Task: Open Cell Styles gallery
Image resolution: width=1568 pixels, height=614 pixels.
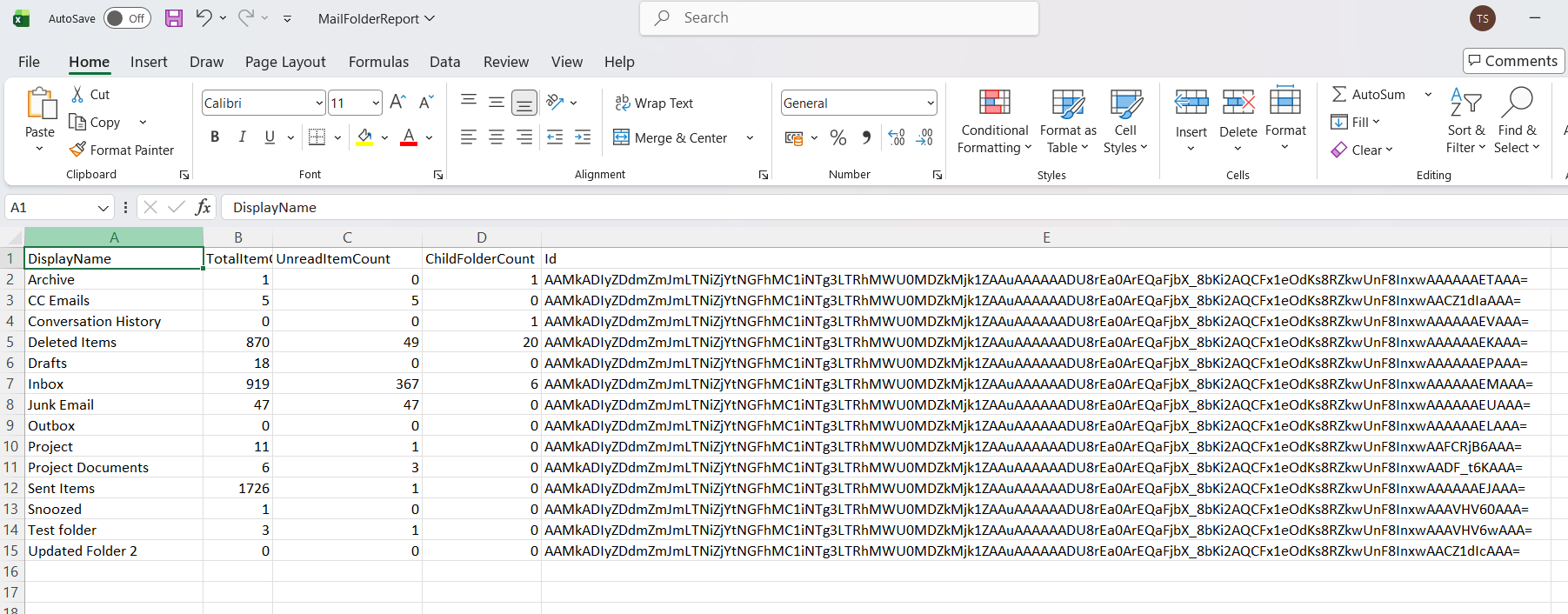Action: click(x=1125, y=122)
